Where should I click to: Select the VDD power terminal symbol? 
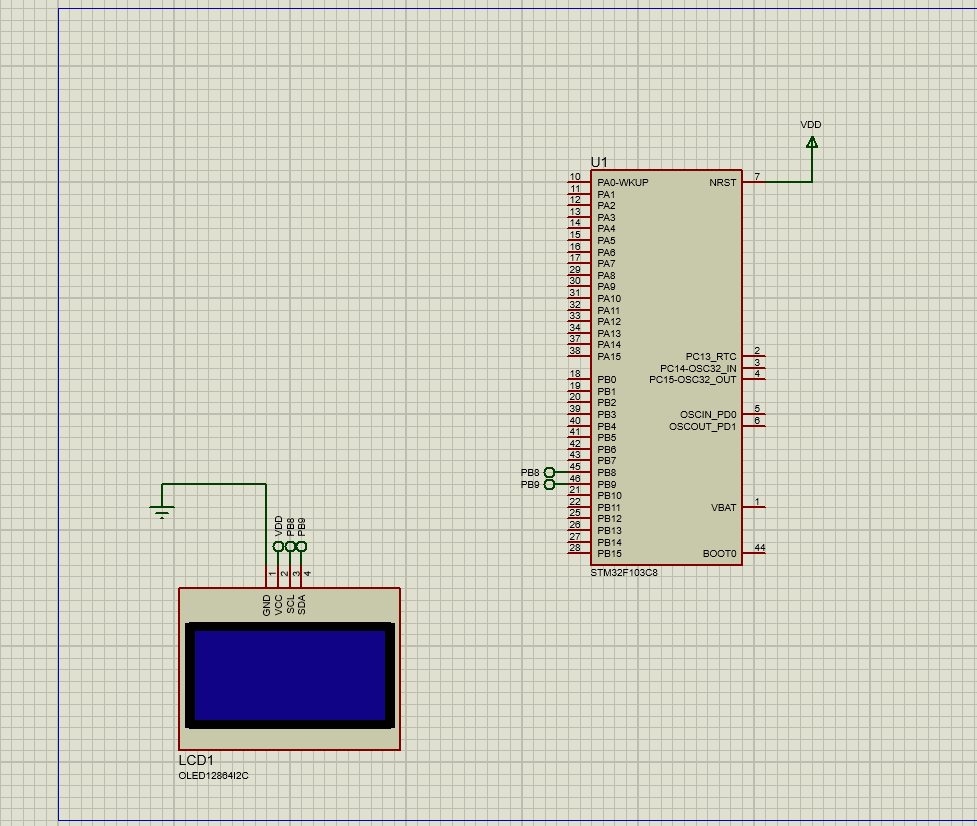[x=811, y=140]
